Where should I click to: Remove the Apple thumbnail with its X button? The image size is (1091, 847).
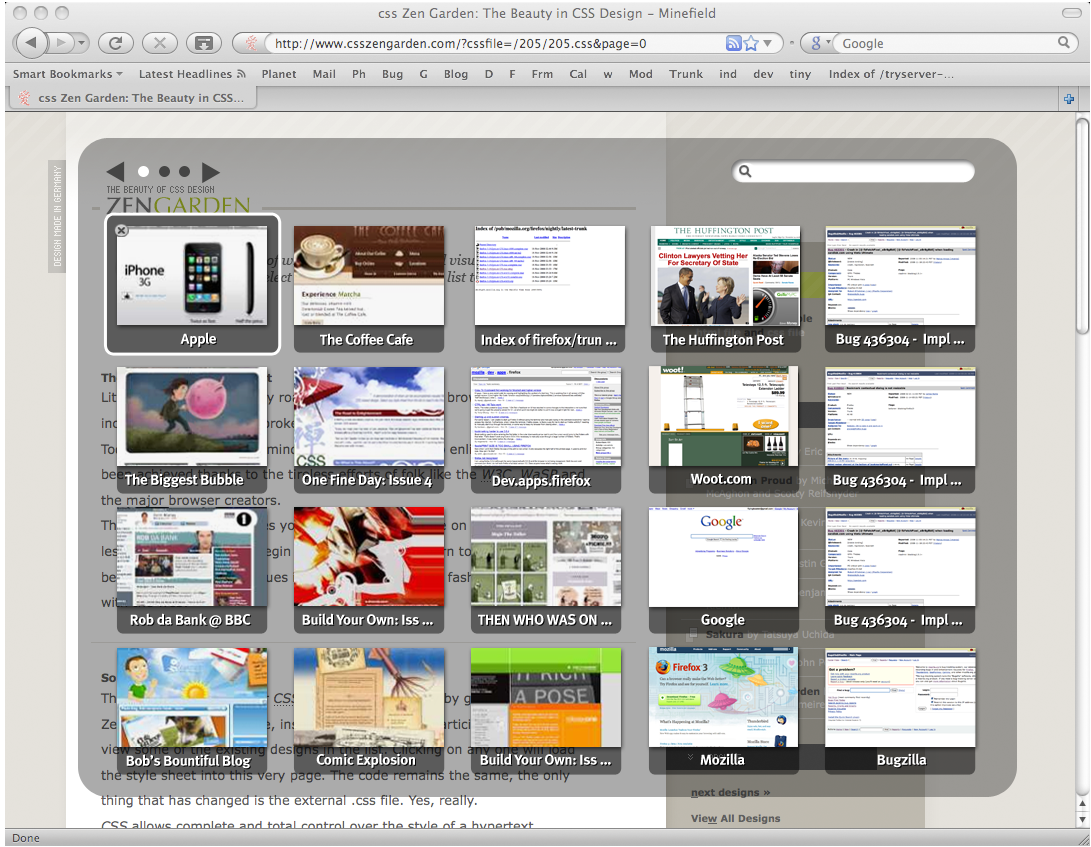(121, 230)
